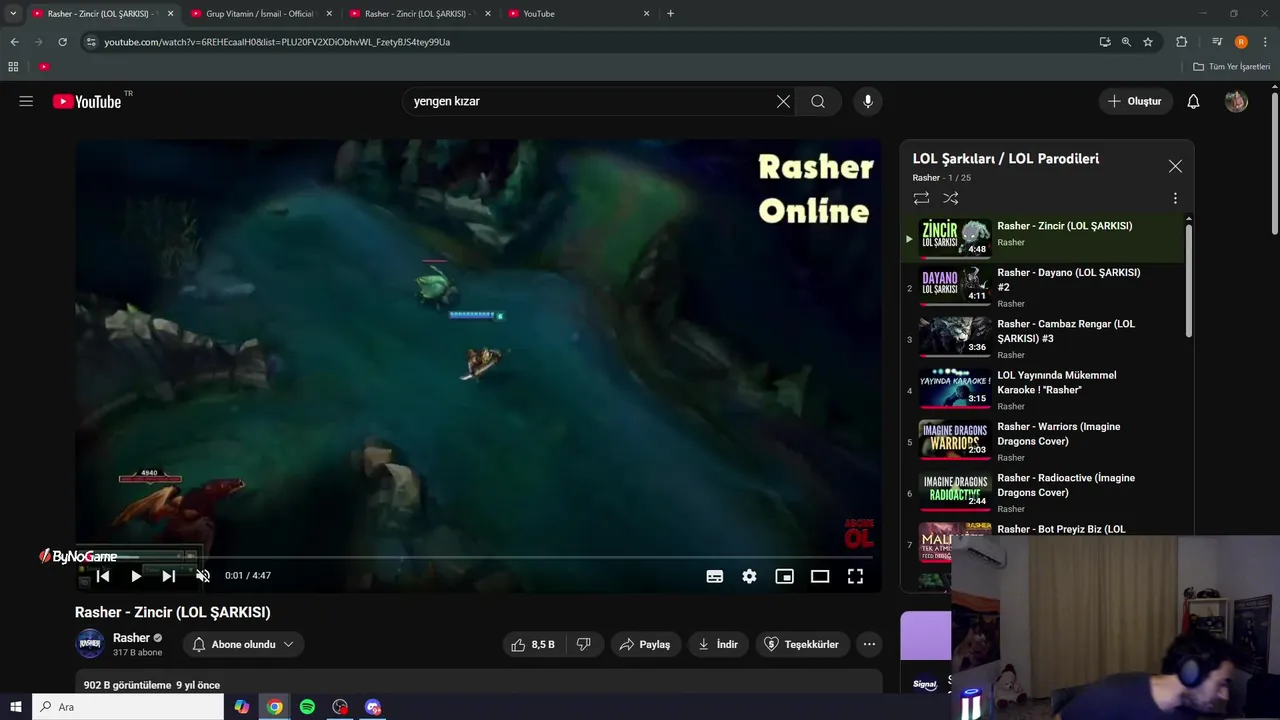
Task: Bookmark this page with star icon
Action: (x=1148, y=42)
